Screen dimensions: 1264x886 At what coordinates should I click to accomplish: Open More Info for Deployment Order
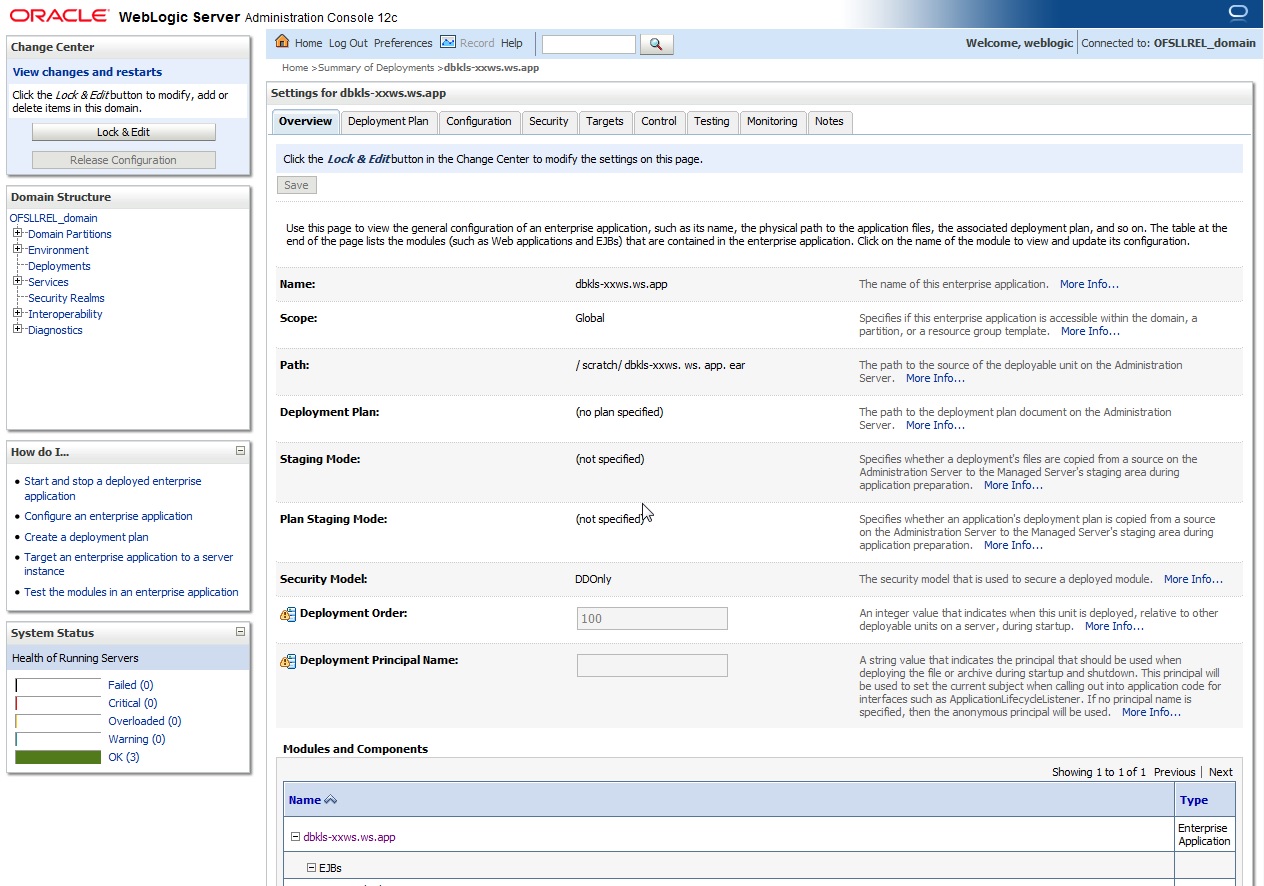tap(1114, 626)
